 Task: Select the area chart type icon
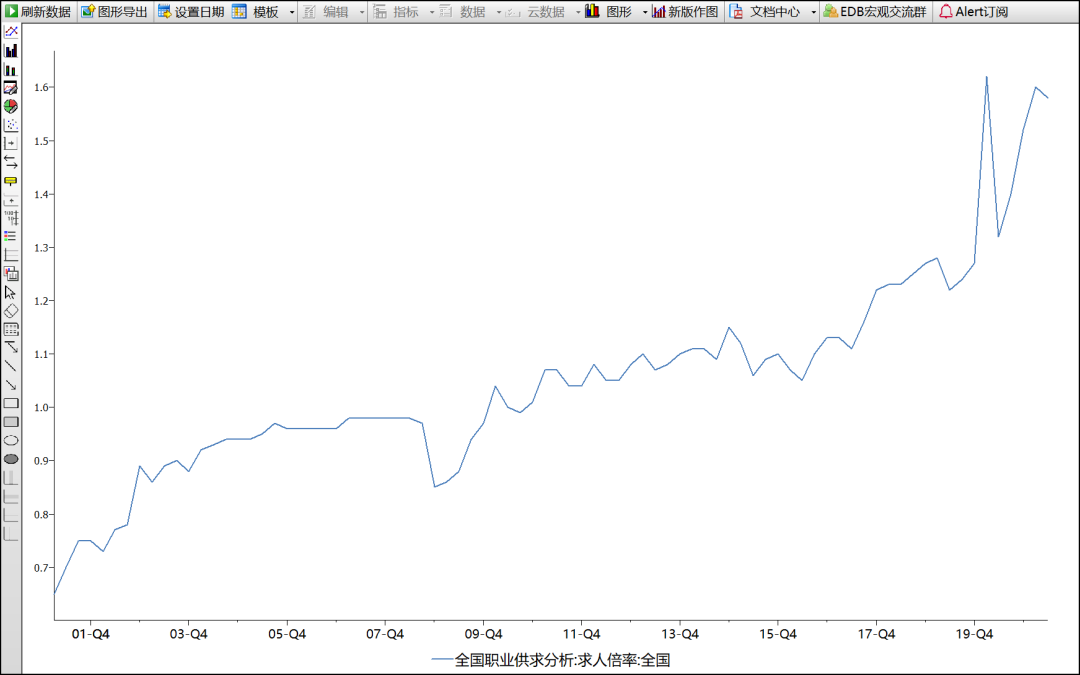[x=11, y=87]
